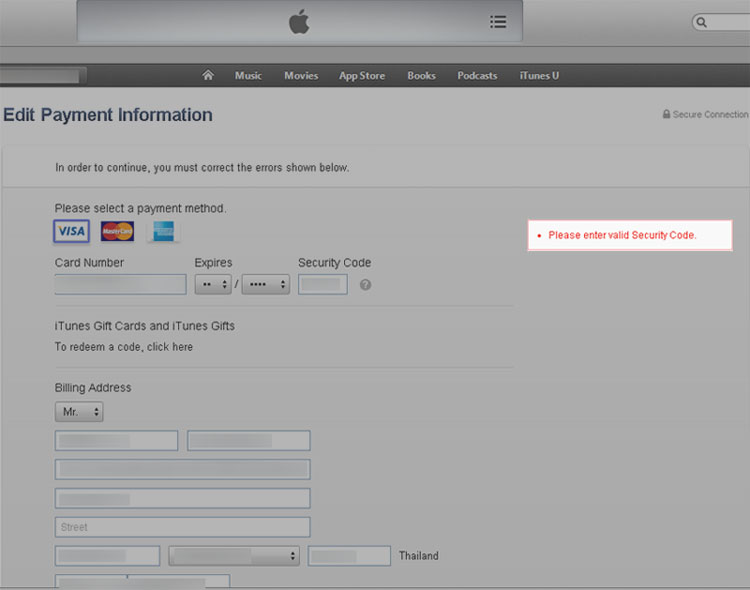Select the Visa payment method
The width and height of the screenshot is (750, 590).
click(x=71, y=232)
